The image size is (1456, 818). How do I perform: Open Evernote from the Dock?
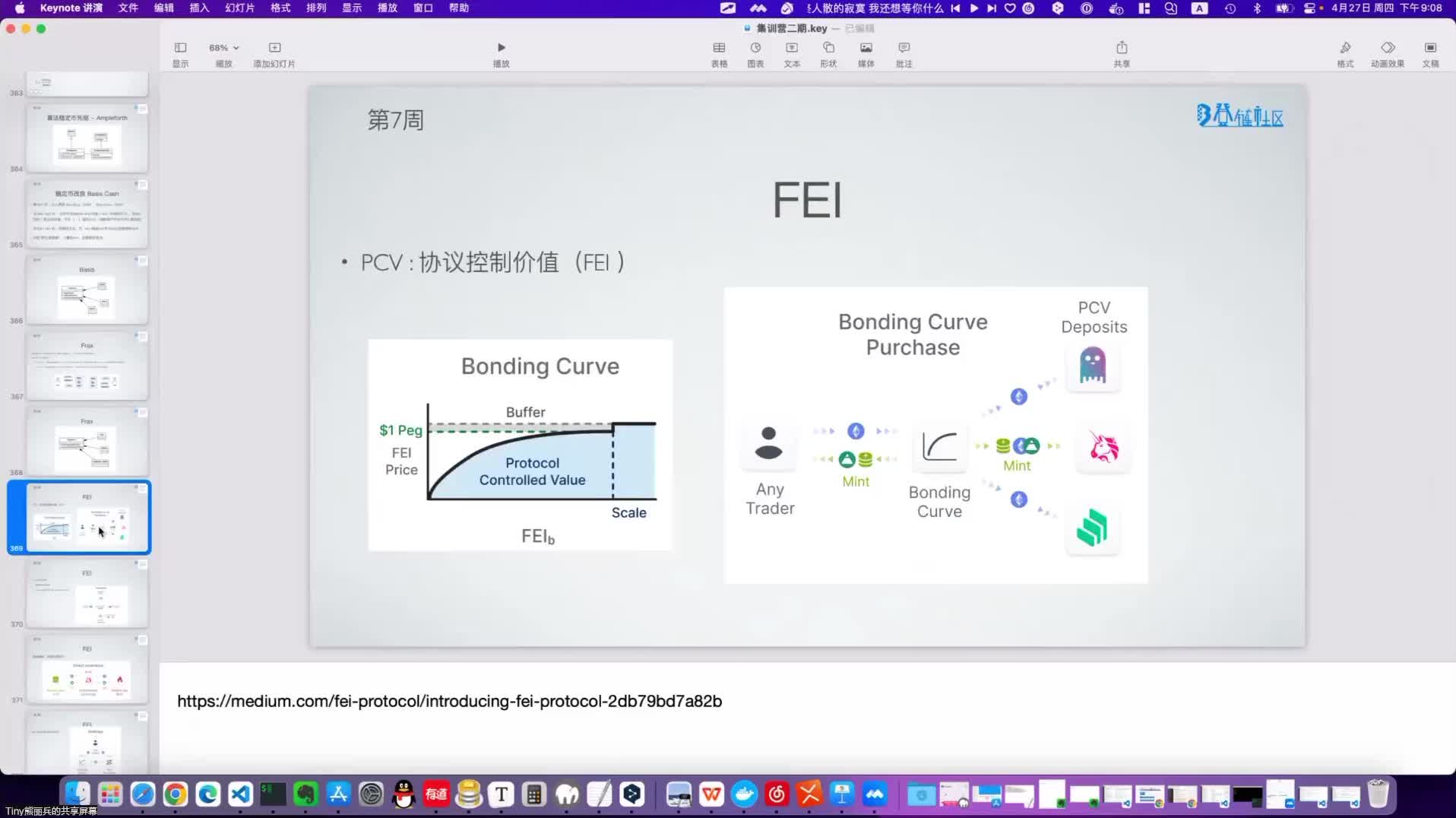coord(306,794)
